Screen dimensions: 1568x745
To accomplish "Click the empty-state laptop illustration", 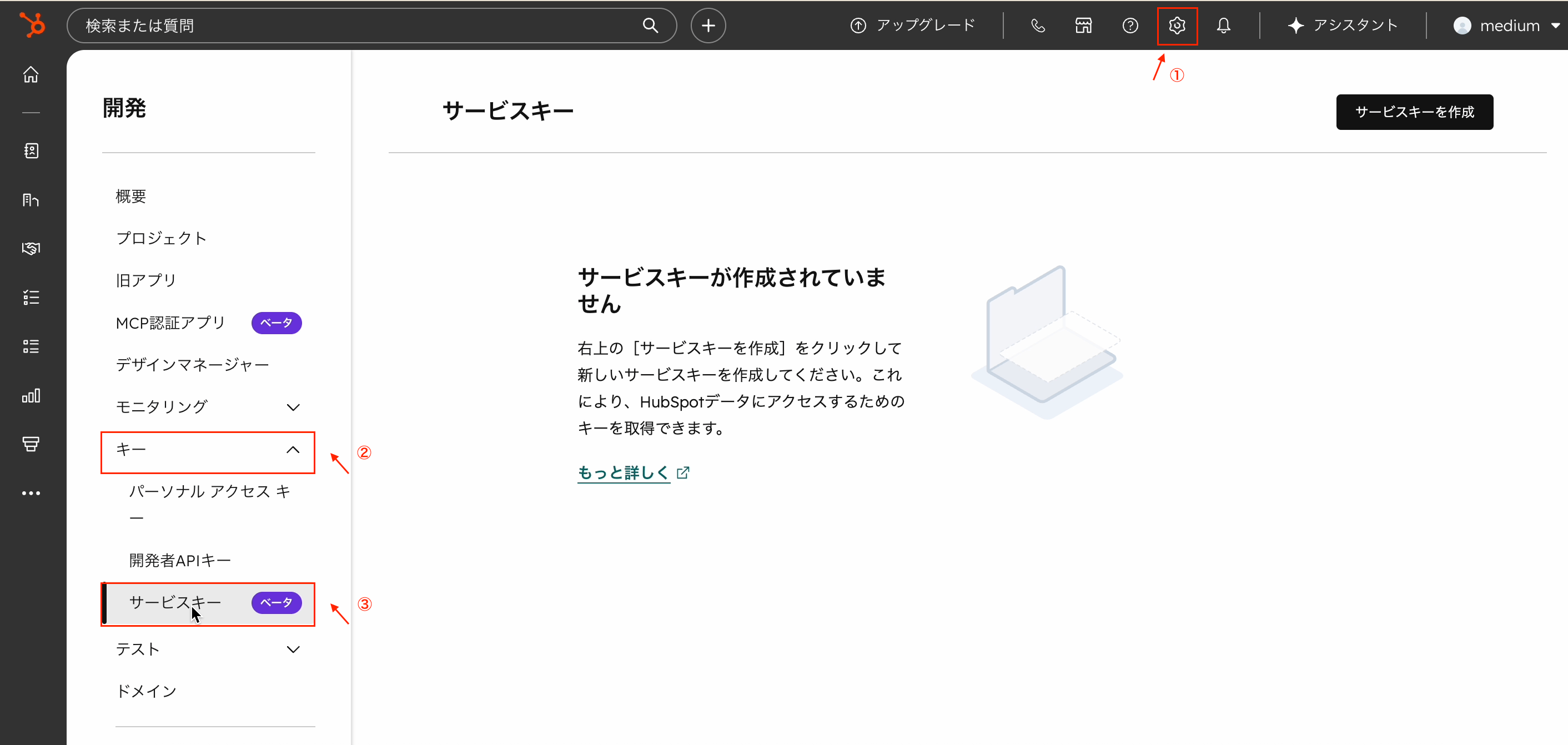I will click(1047, 342).
